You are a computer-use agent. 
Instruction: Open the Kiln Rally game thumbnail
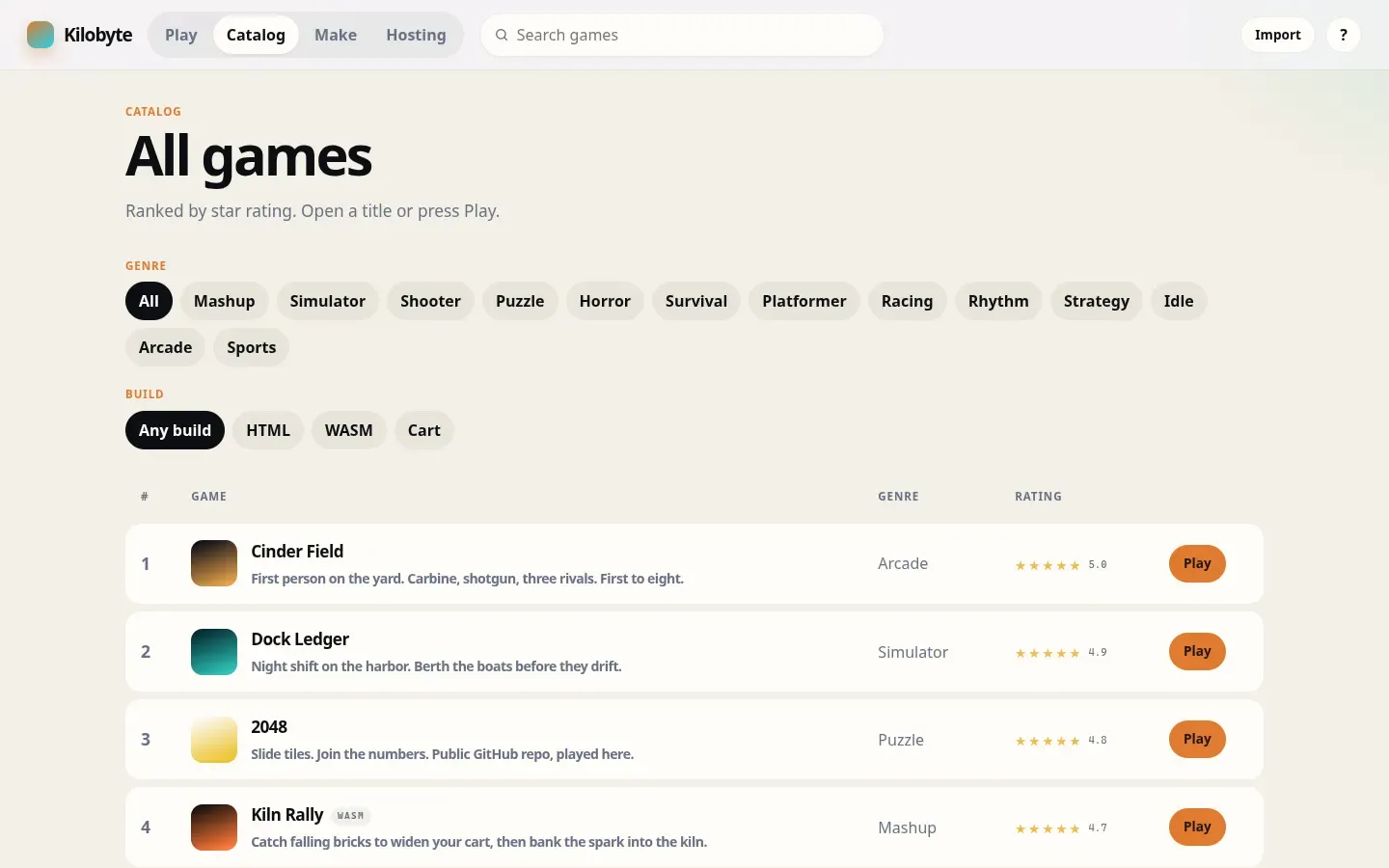214,827
